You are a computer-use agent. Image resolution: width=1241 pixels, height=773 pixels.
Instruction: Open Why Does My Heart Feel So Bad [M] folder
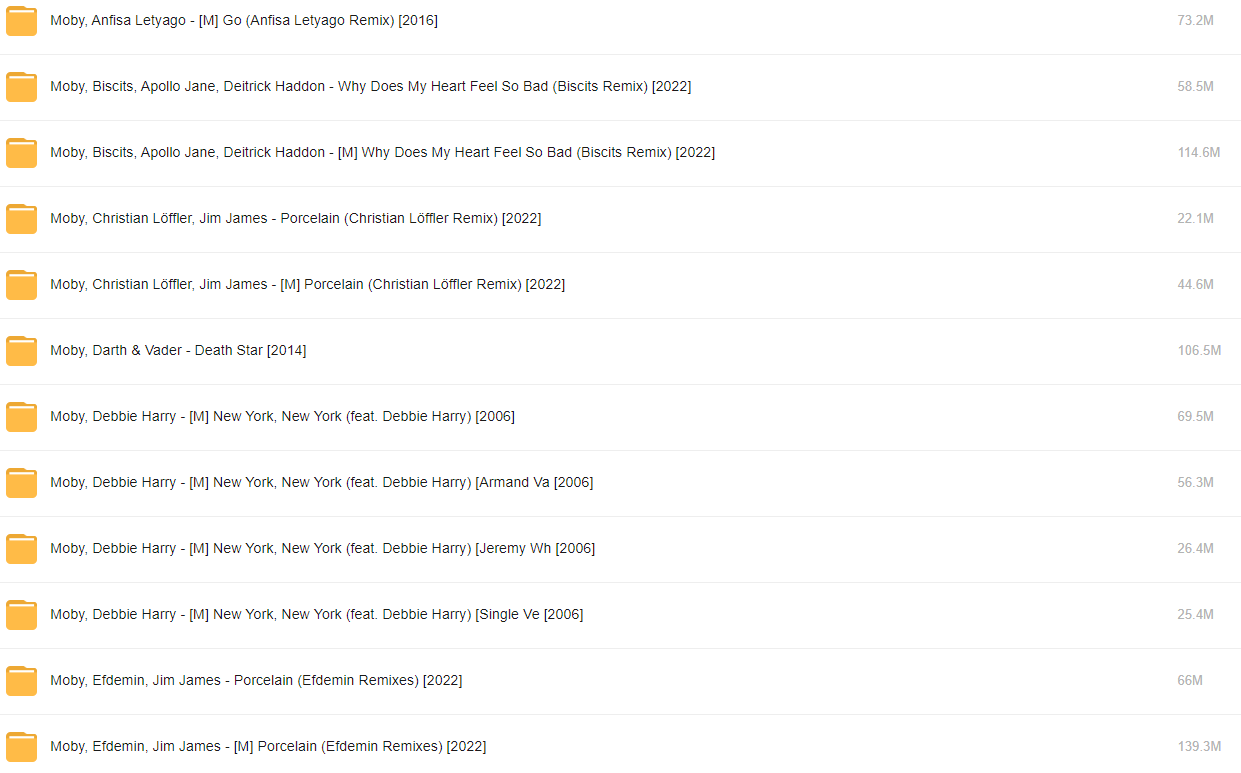click(x=382, y=152)
